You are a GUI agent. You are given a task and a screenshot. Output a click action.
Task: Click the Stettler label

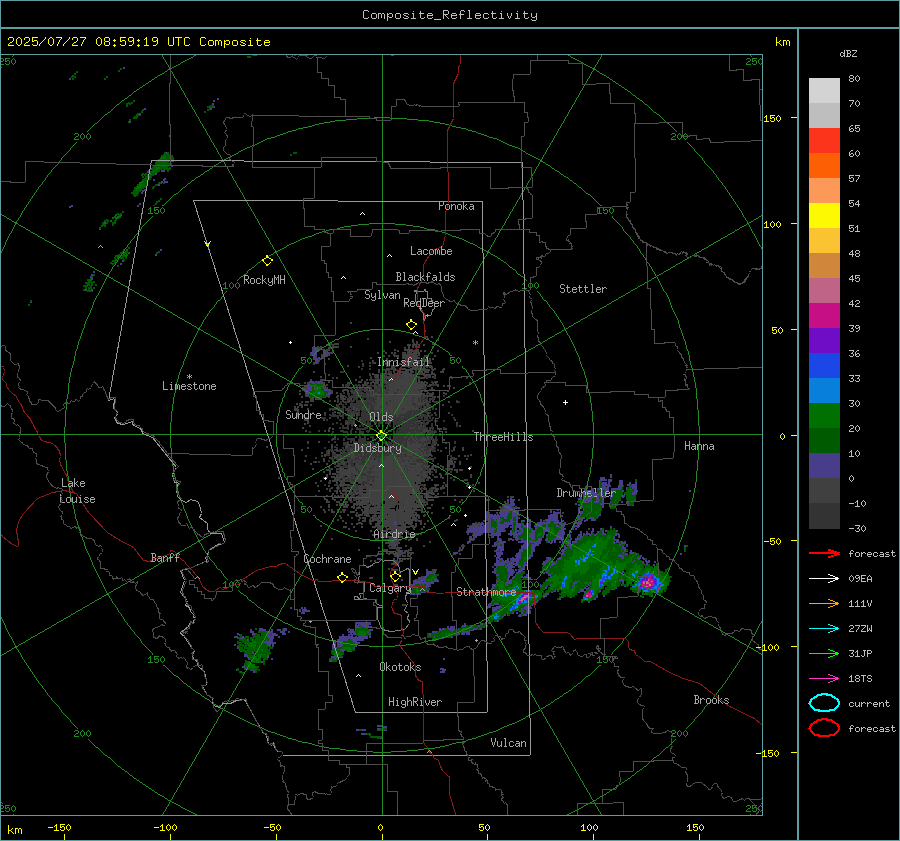(583, 289)
